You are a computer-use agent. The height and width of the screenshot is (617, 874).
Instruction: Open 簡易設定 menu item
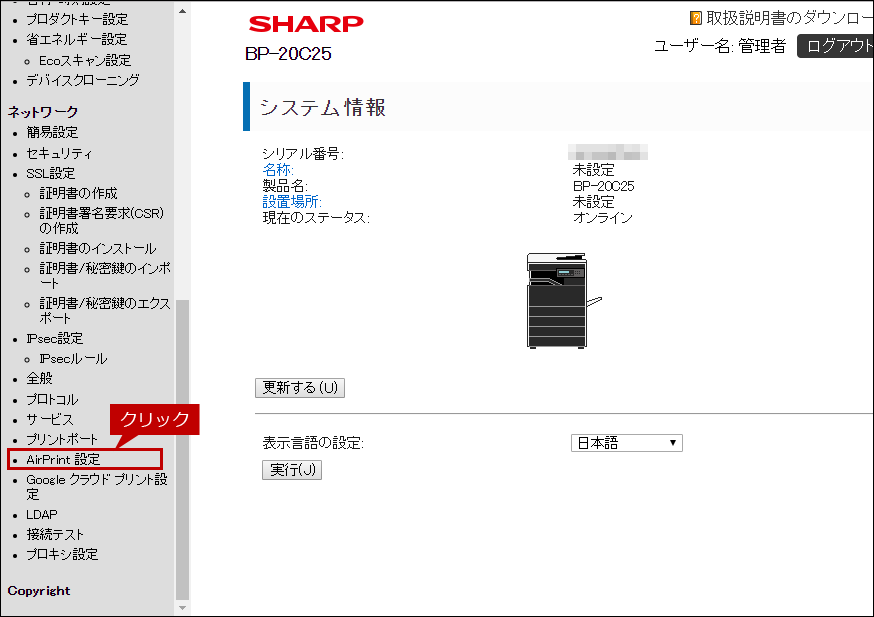click(52, 133)
